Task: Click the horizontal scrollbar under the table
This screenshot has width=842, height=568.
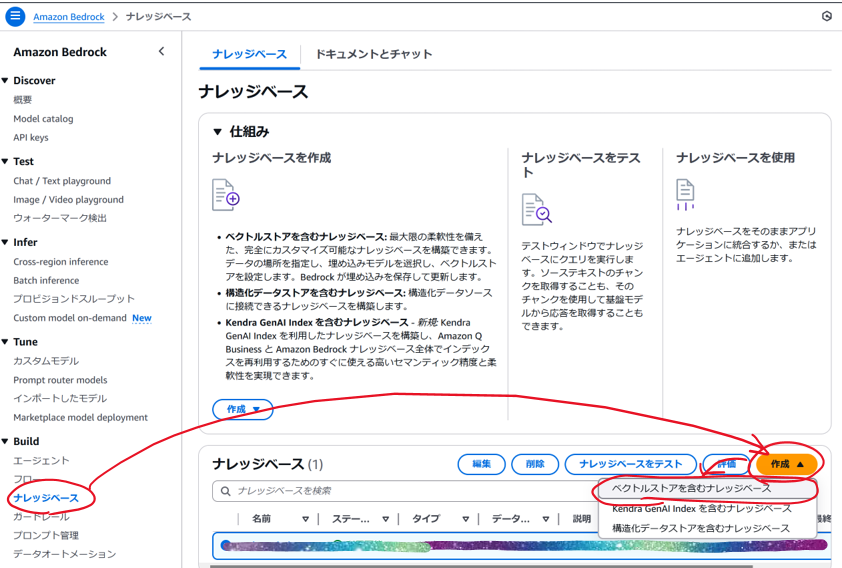Action: click(x=481, y=566)
